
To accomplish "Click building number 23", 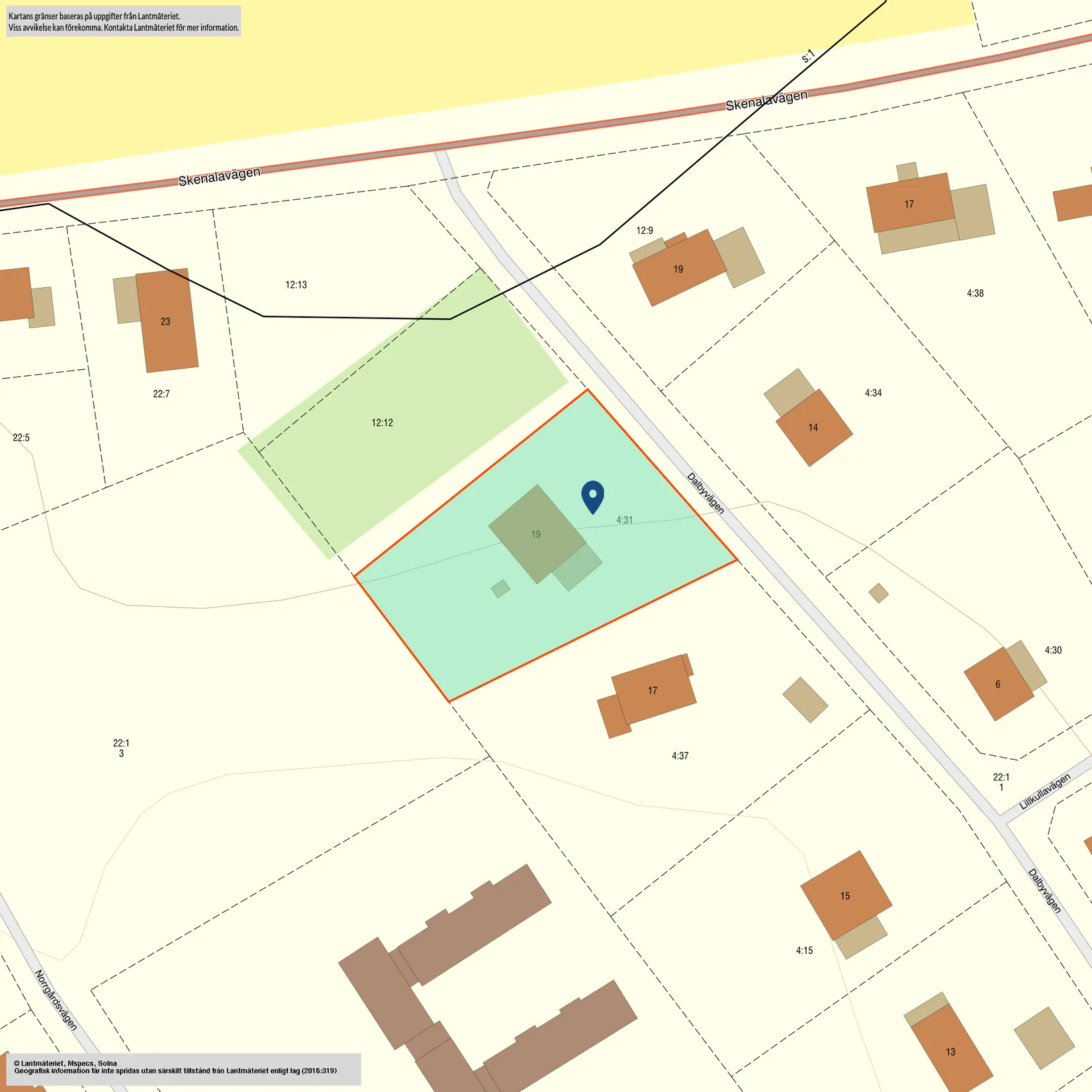I will pyautogui.click(x=165, y=322).
